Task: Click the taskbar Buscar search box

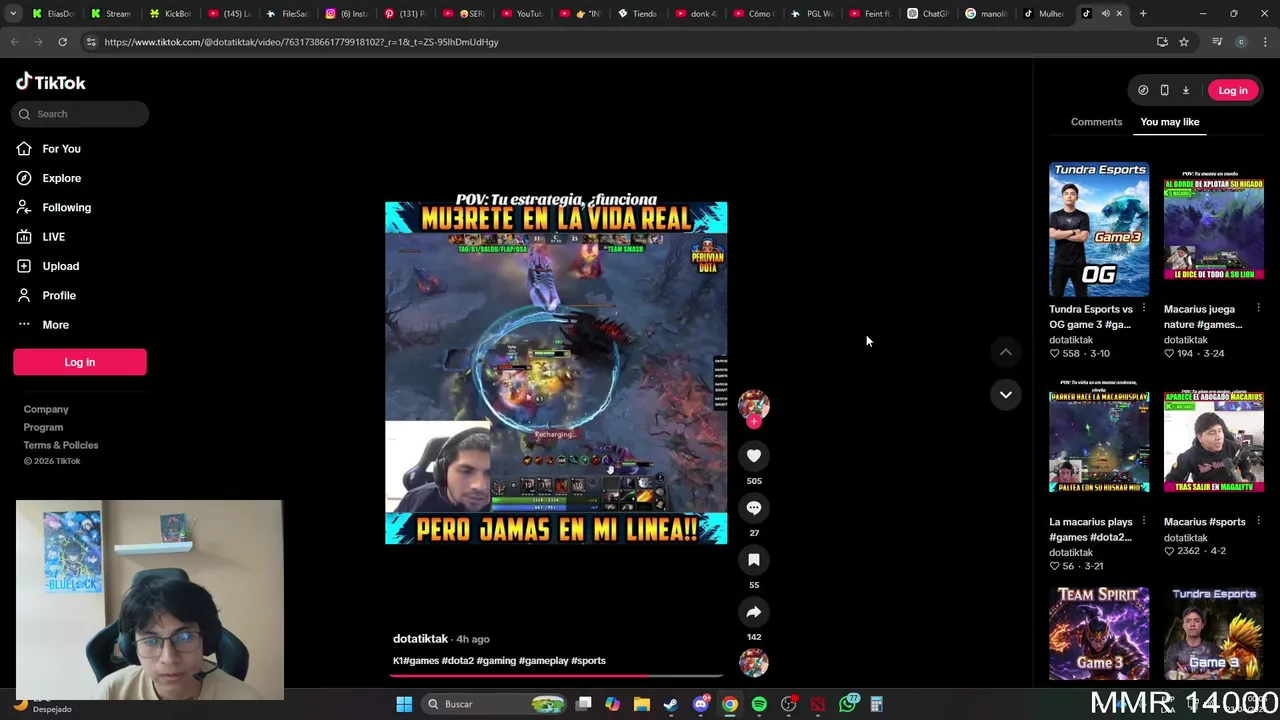Action: [495, 704]
